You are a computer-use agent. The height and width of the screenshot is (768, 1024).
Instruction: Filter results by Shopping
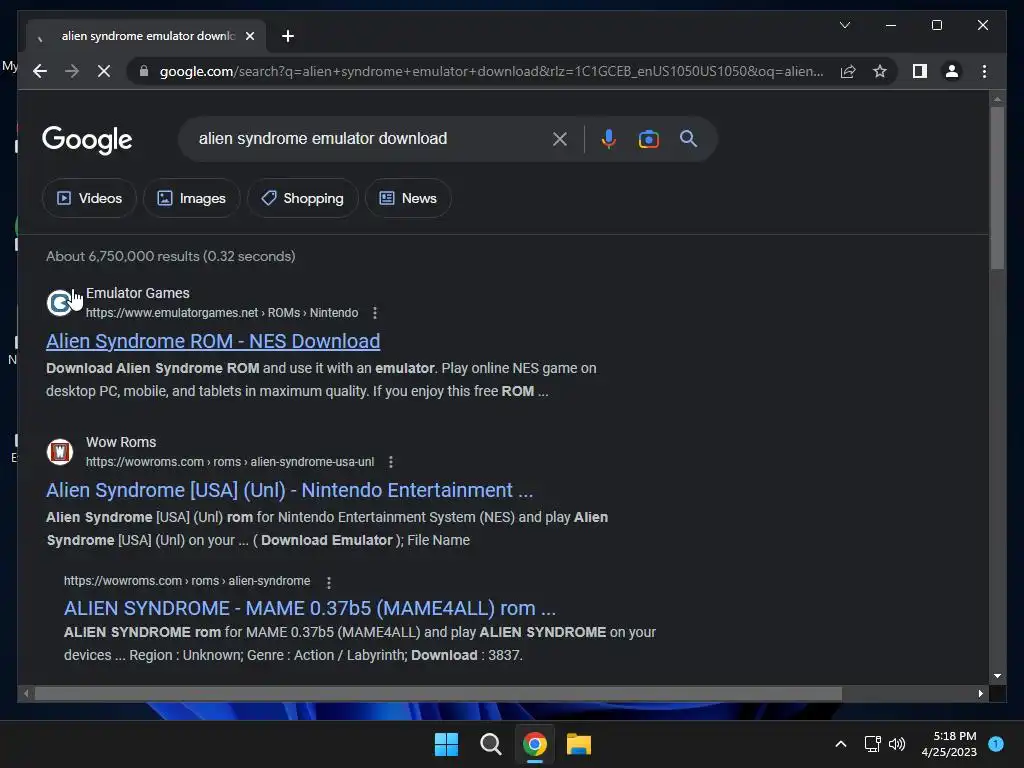303,198
